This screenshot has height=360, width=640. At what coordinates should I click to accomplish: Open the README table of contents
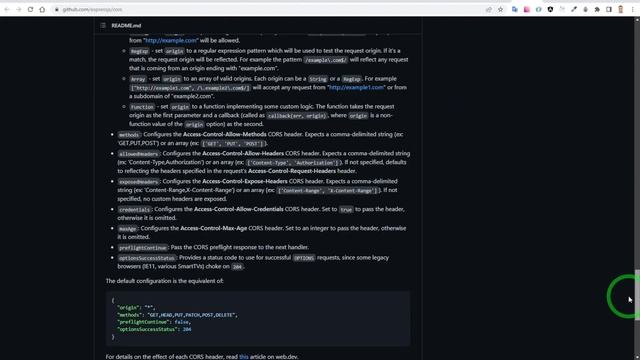coord(103,25)
